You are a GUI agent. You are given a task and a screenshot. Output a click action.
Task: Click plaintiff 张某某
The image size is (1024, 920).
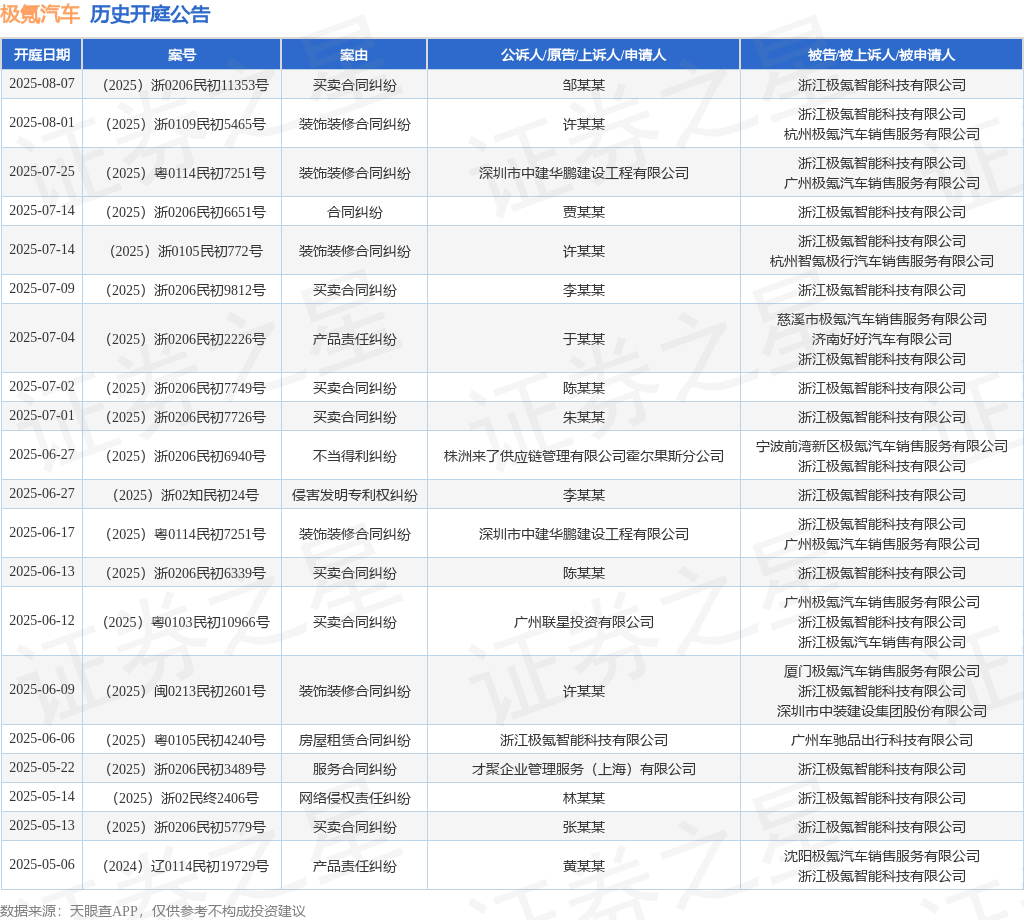click(x=584, y=827)
